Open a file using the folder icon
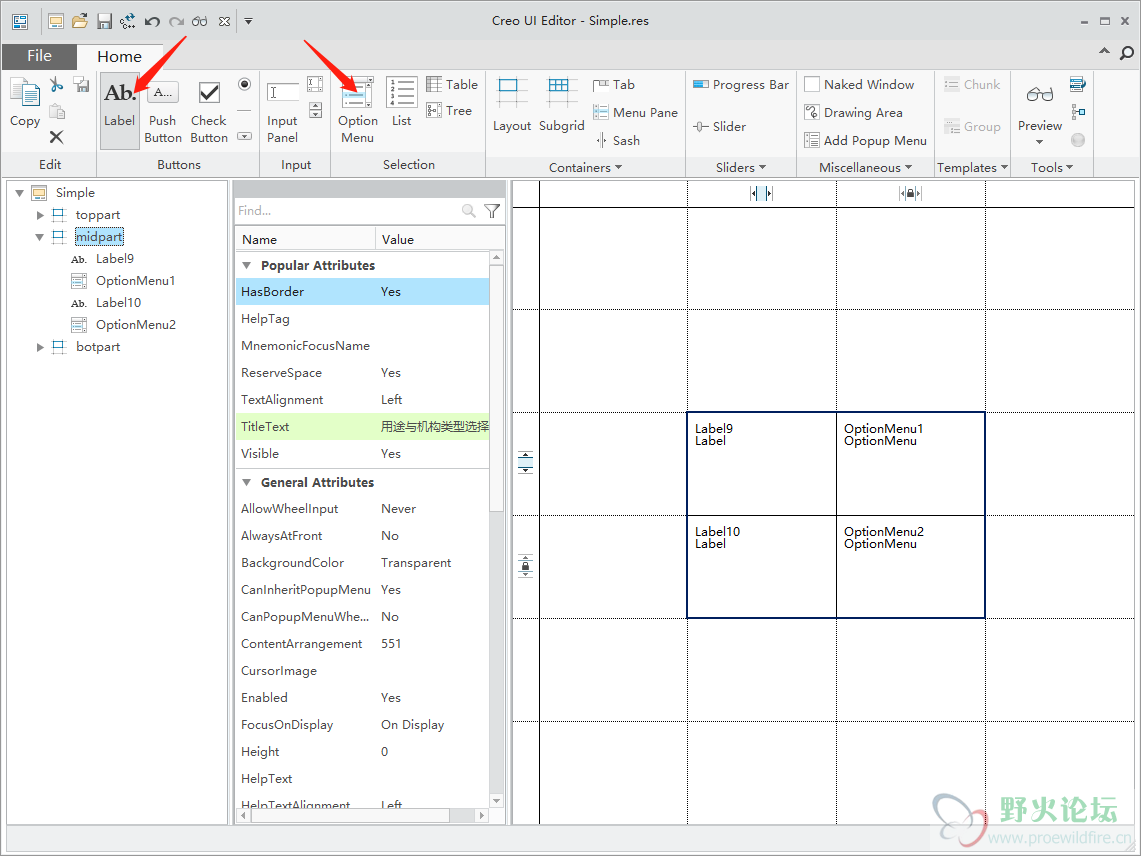Image resolution: width=1141 pixels, height=856 pixels. 80,21
